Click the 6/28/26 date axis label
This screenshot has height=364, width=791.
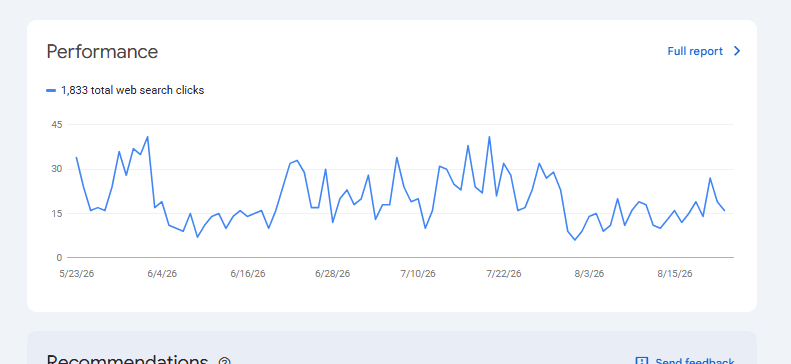pos(332,274)
